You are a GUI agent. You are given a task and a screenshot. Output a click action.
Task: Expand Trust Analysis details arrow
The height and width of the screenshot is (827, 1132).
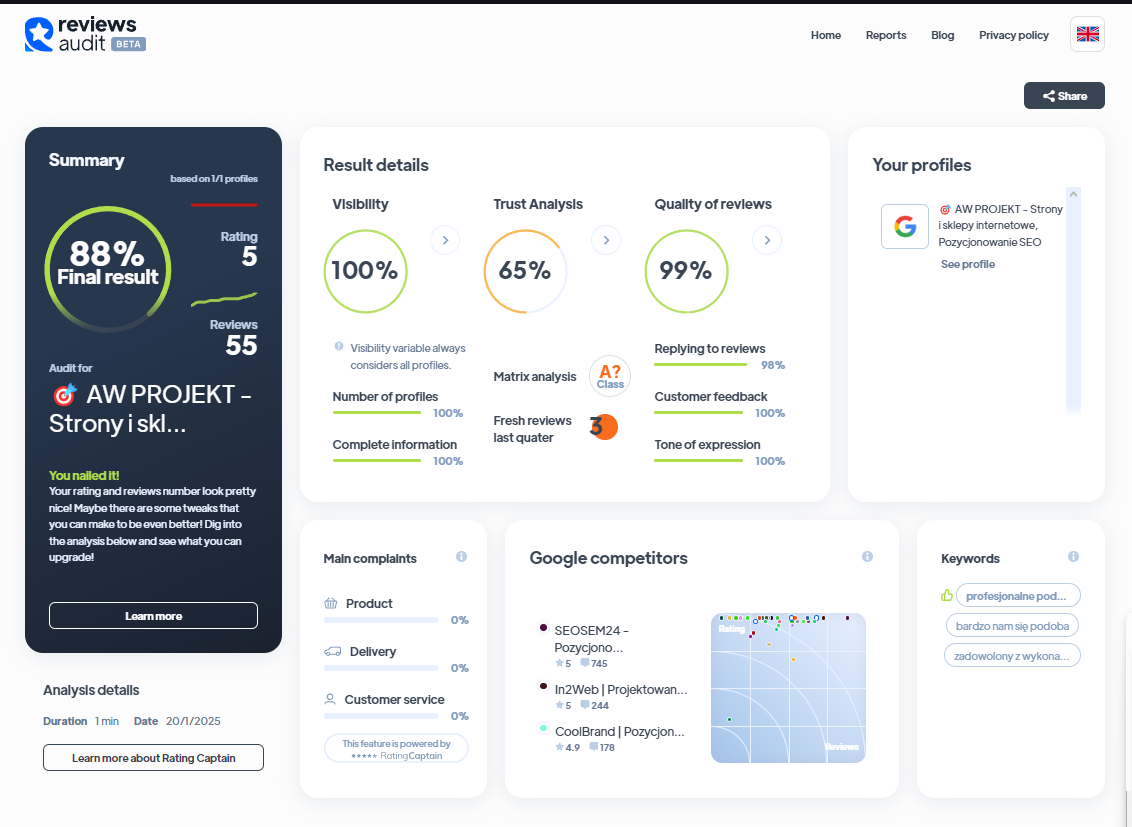pos(606,240)
